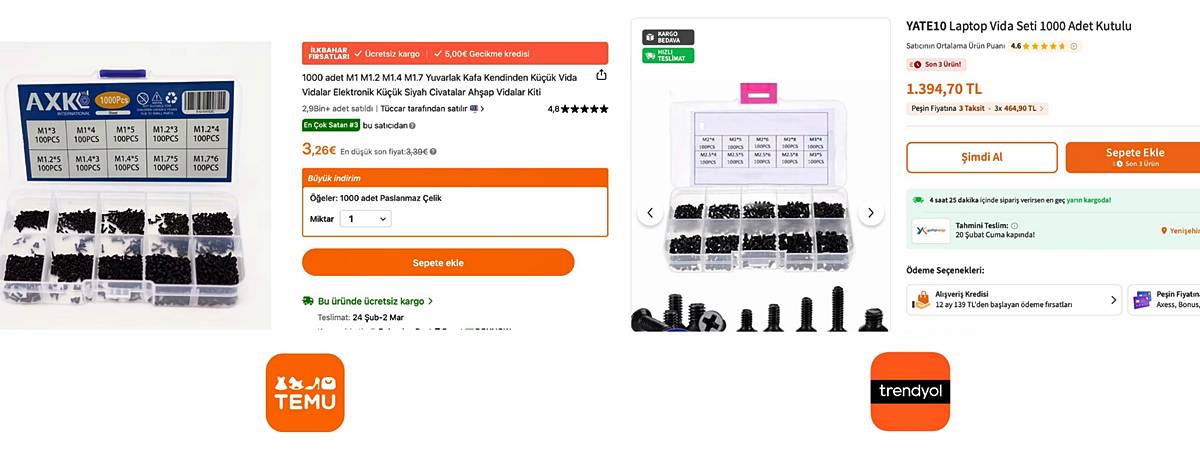Click the help icon next to bu satıcıdan
Screen dimensions: 1200x450
coord(413,126)
